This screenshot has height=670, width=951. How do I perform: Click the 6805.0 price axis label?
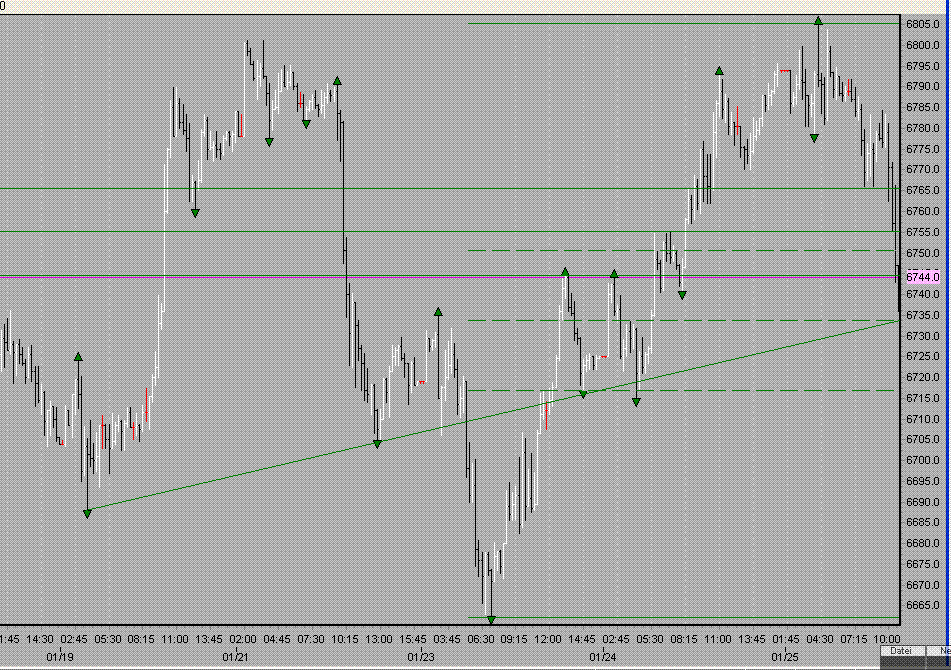pos(922,24)
